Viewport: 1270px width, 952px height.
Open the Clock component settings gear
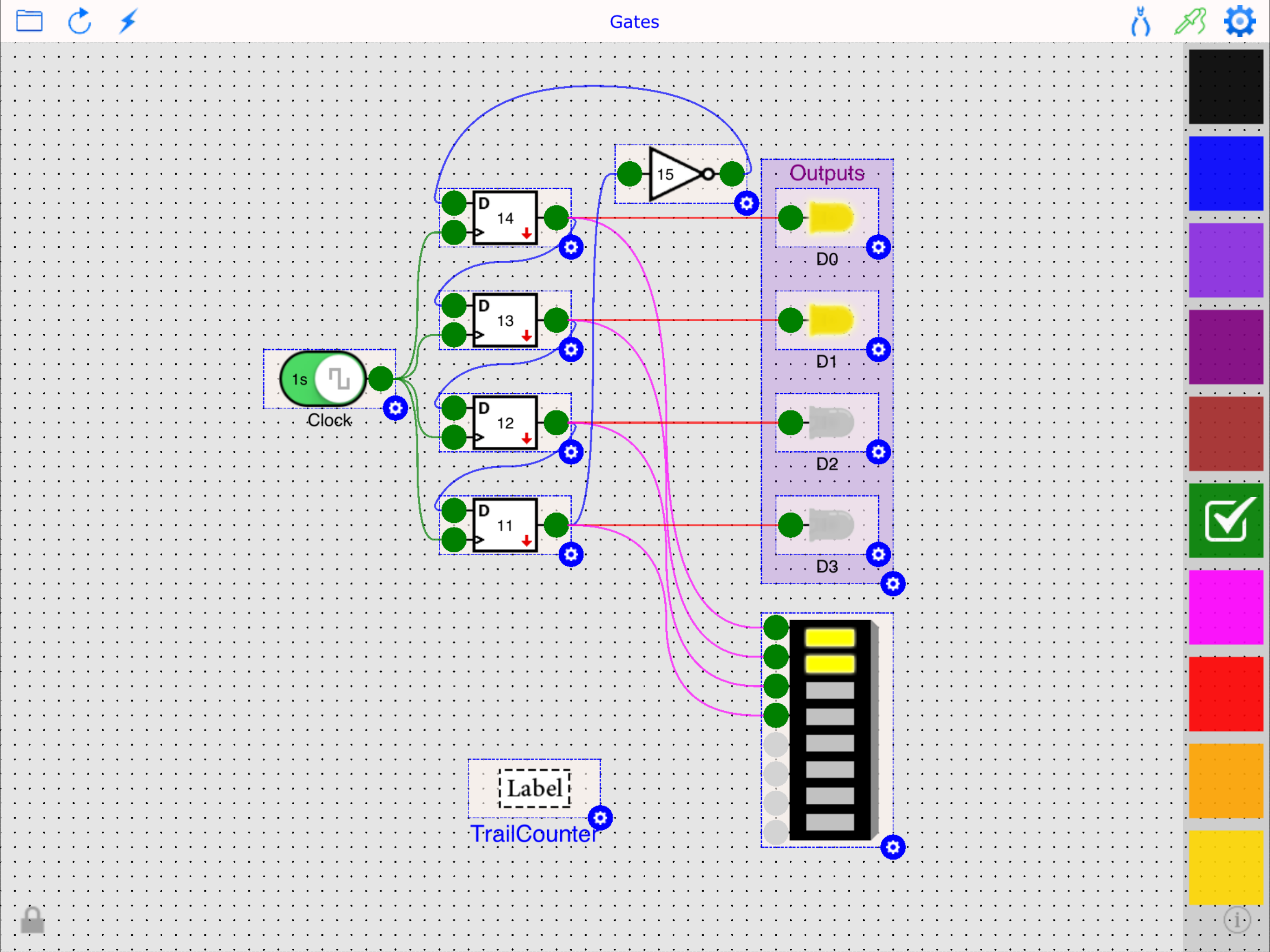coord(396,408)
